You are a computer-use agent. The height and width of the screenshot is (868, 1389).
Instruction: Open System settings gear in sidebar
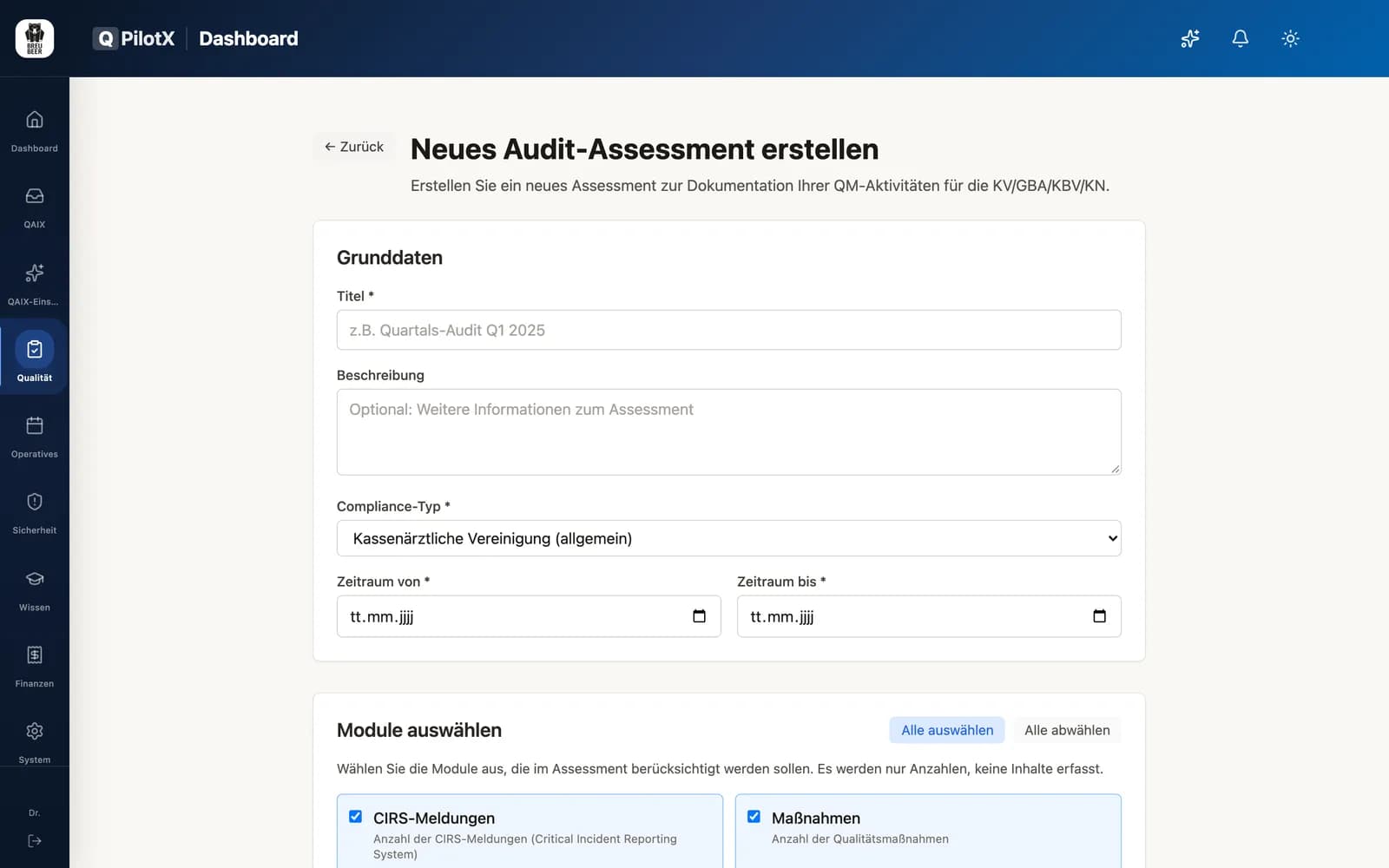(35, 742)
